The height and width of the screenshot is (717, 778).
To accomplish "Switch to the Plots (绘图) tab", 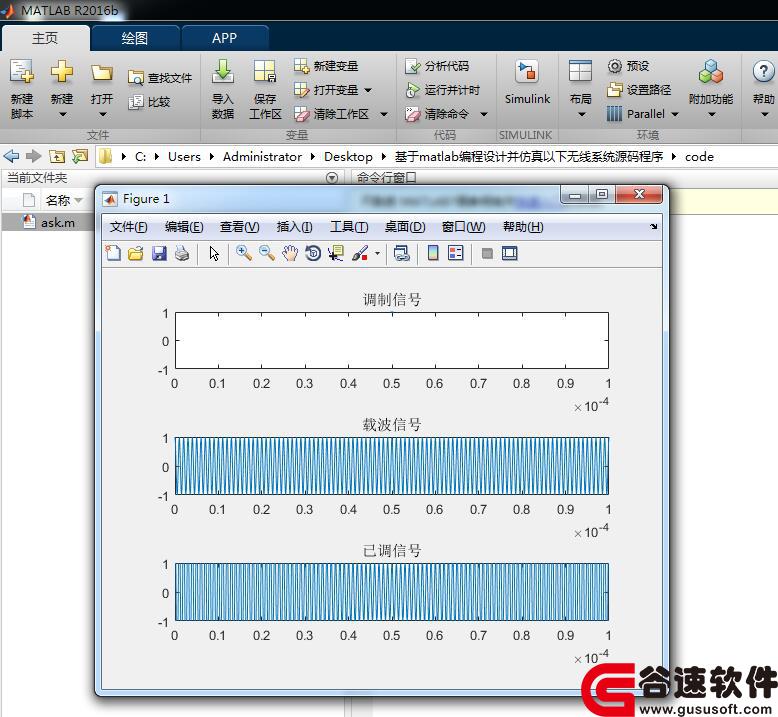I will pyautogui.click(x=134, y=38).
